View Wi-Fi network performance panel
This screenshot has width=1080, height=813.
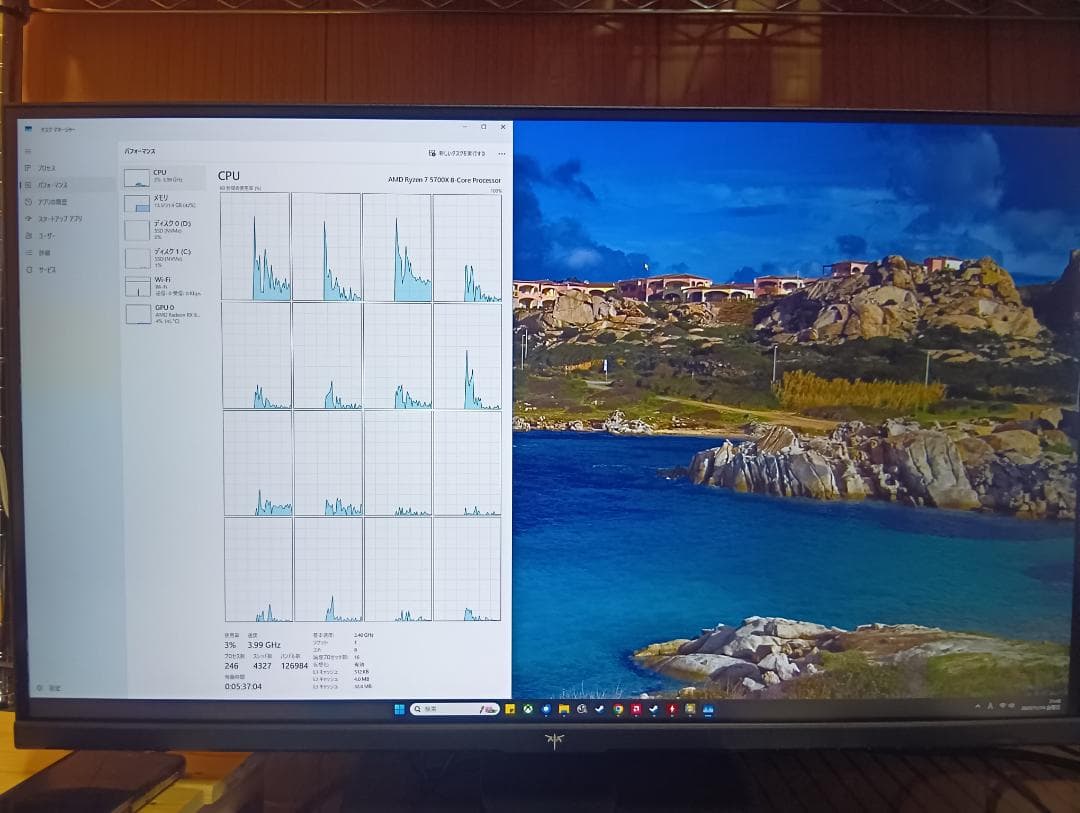point(158,285)
